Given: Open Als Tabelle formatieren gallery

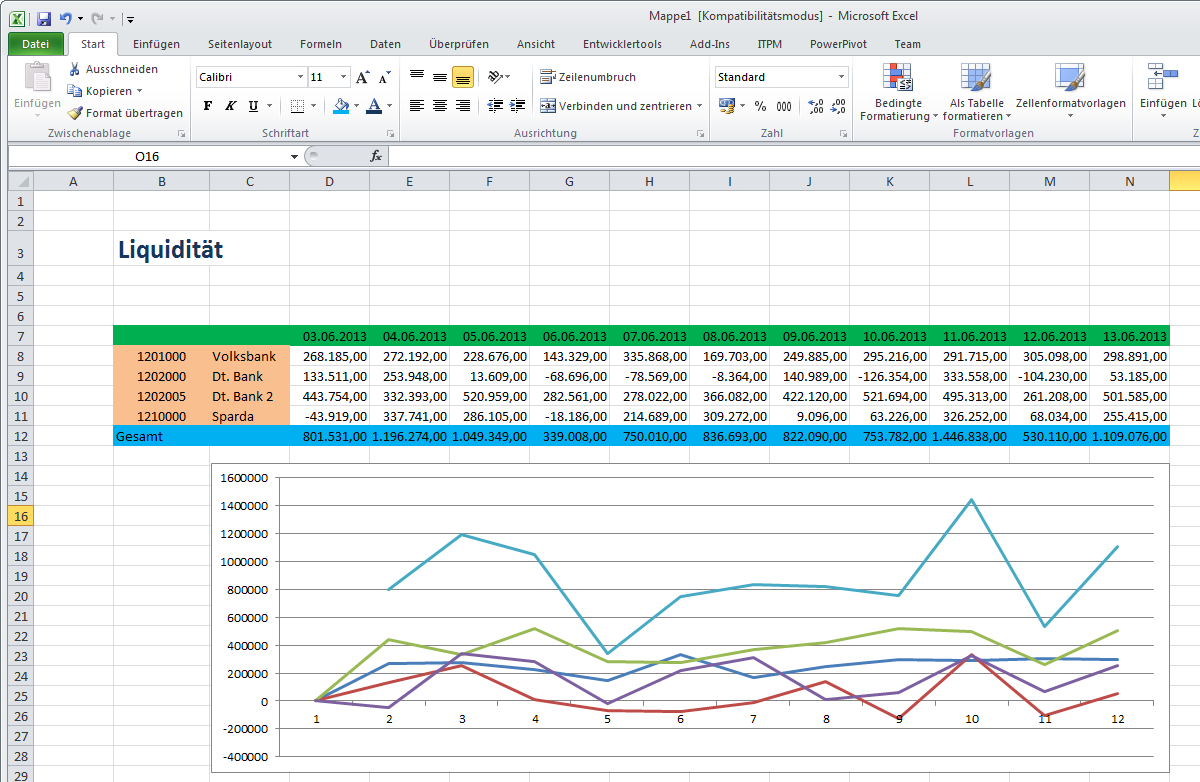Looking at the screenshot, I should (x=975, y=92).
